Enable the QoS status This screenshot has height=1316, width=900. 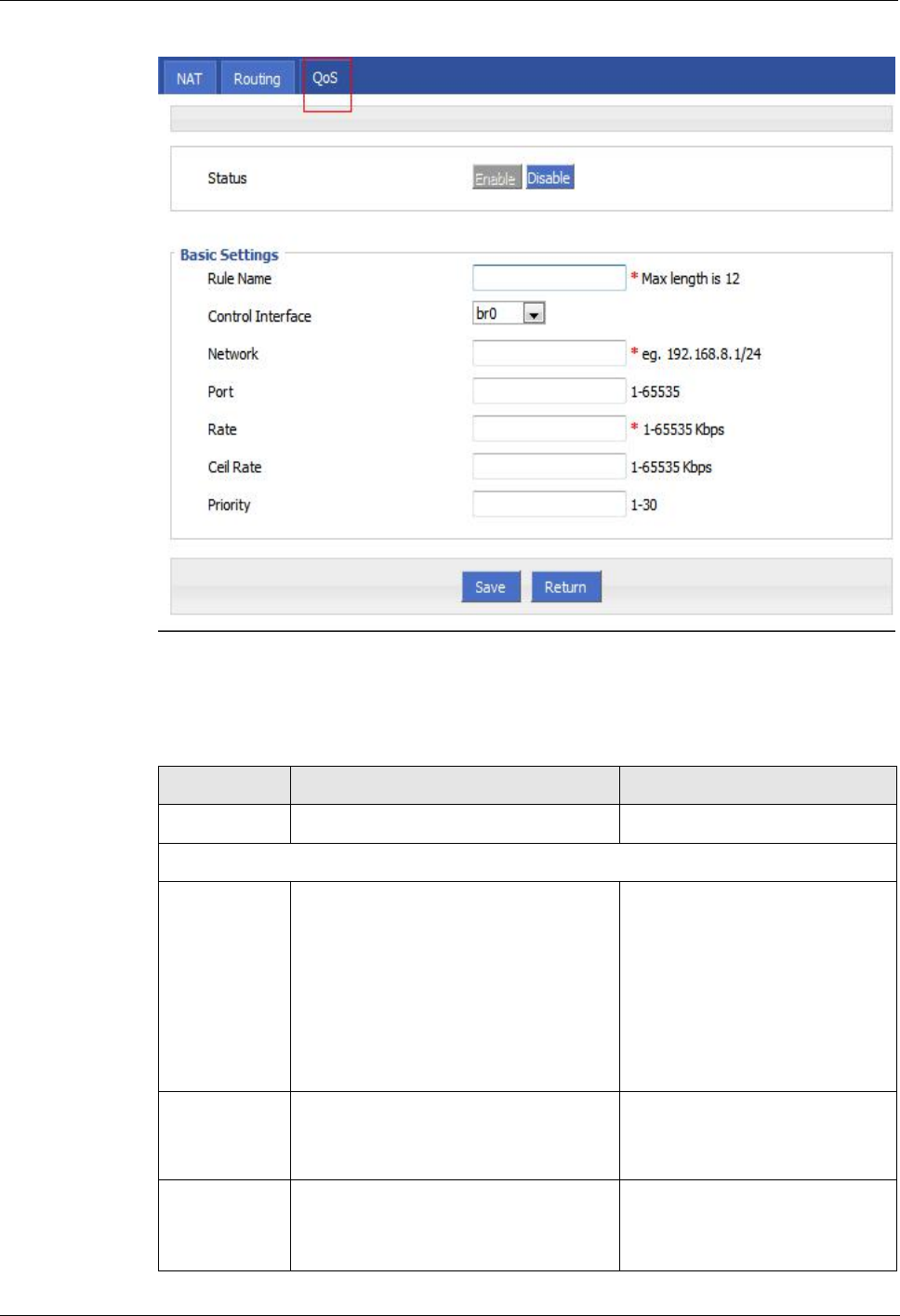tap(496, 178)
